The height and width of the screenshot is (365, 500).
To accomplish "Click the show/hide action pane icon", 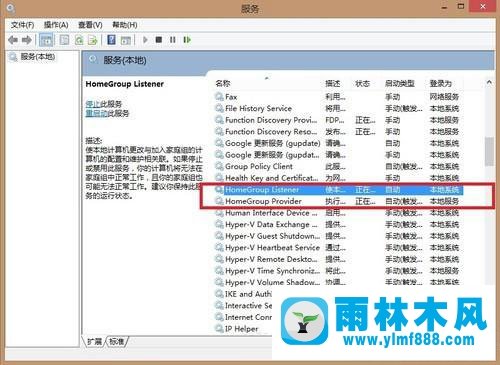I will pos(126,40).
